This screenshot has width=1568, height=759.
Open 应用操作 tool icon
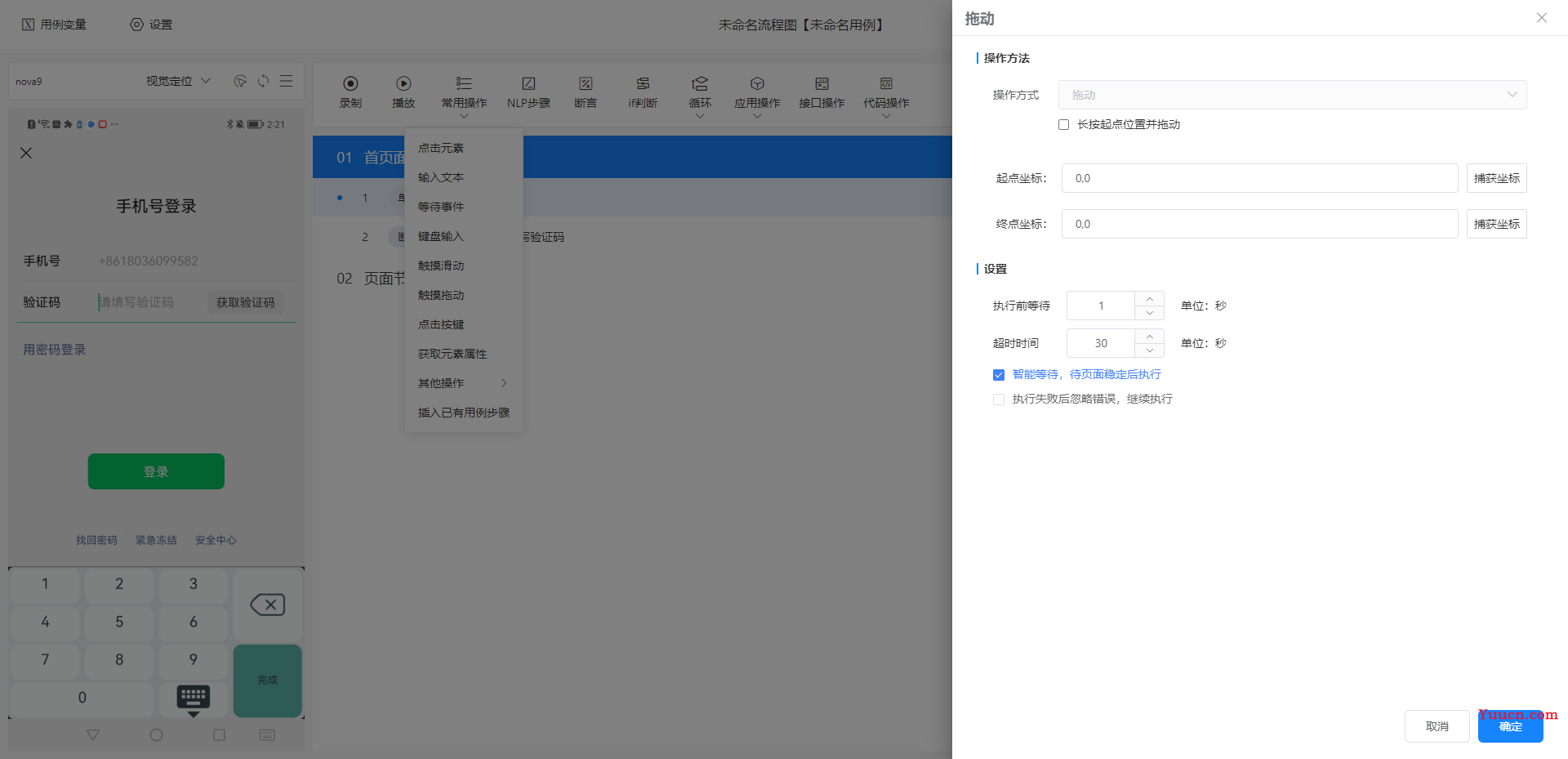(757, 83)
